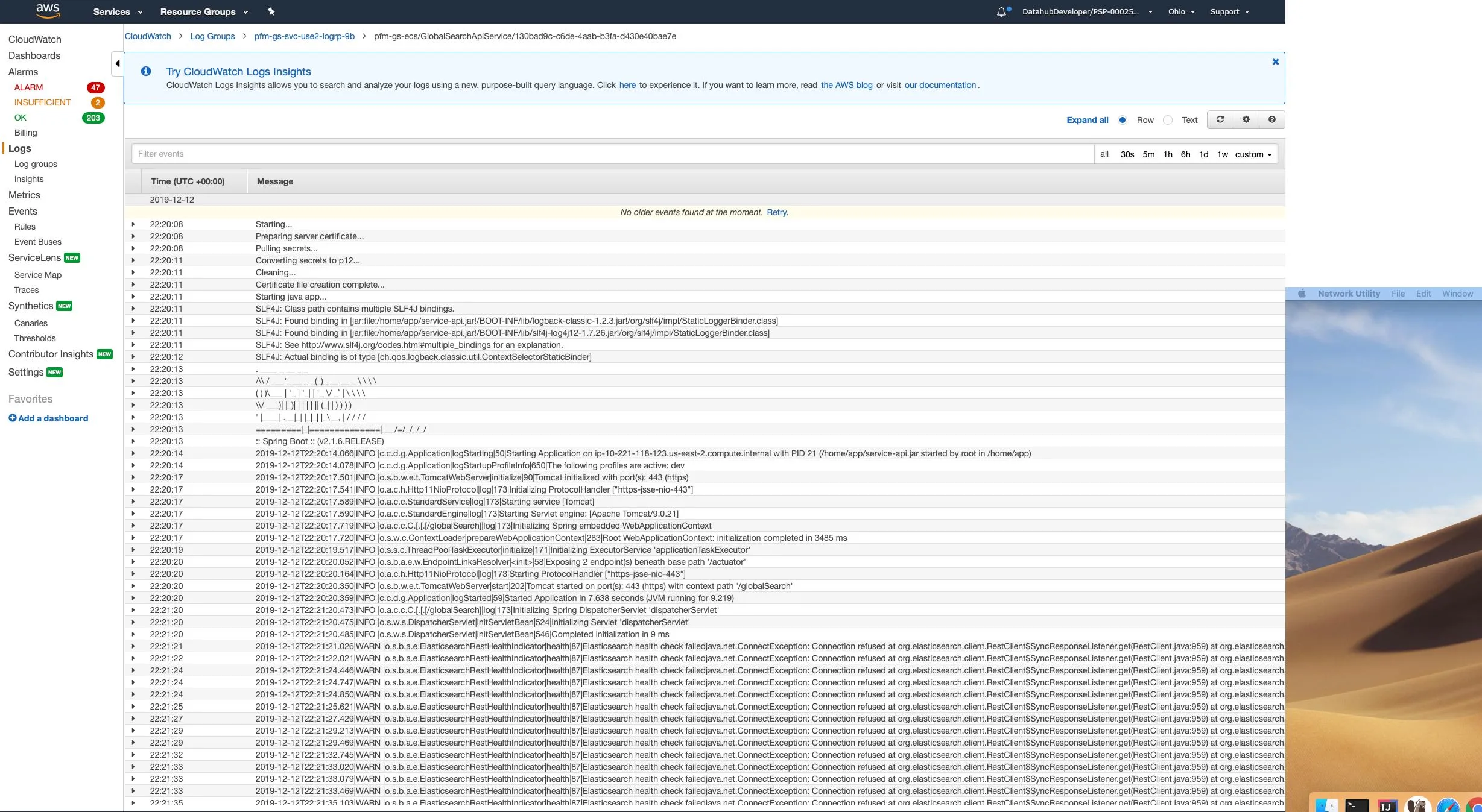Click the AWS logo home icon

(x=48, y=11)
